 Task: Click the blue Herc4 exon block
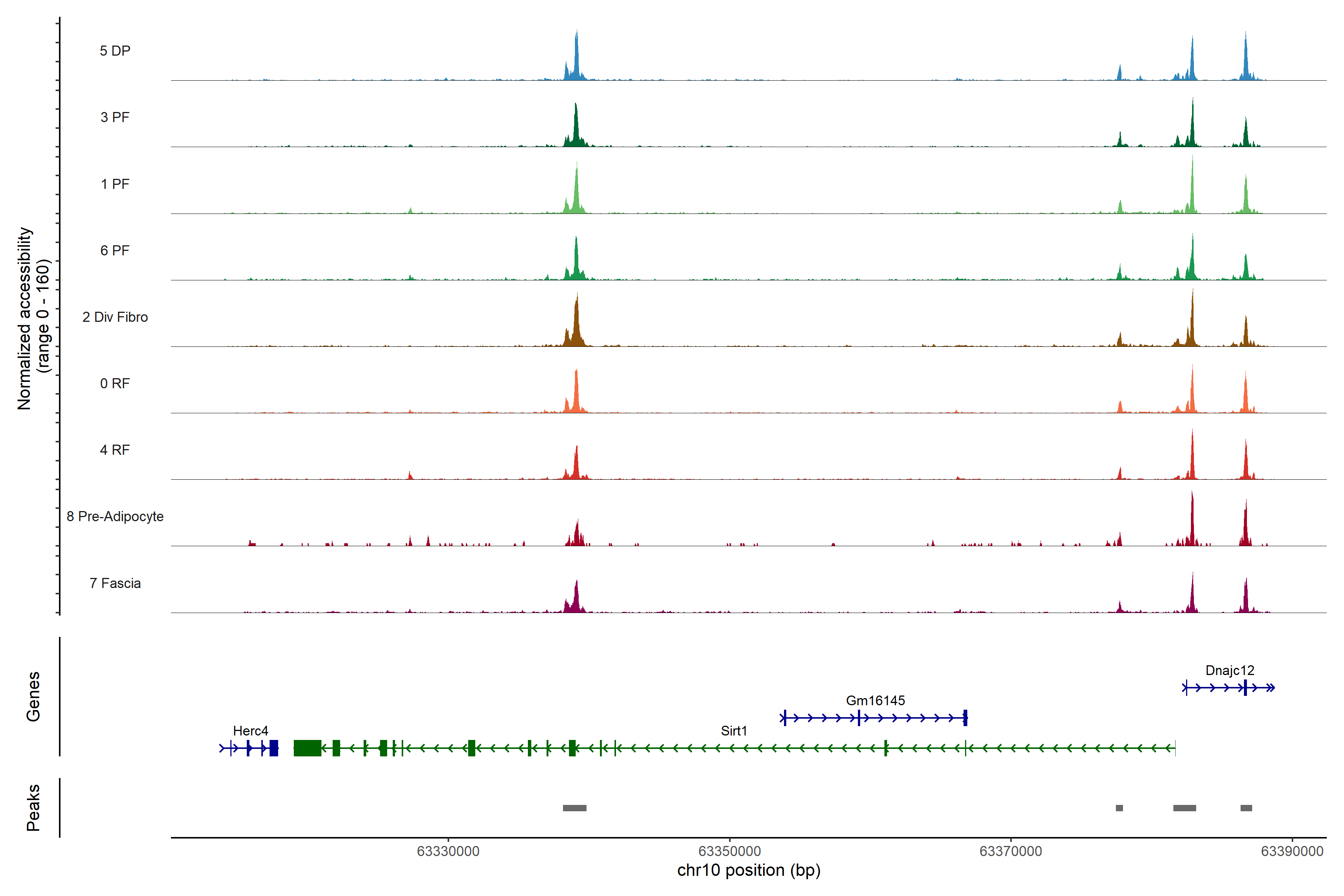tap(274, 748)
